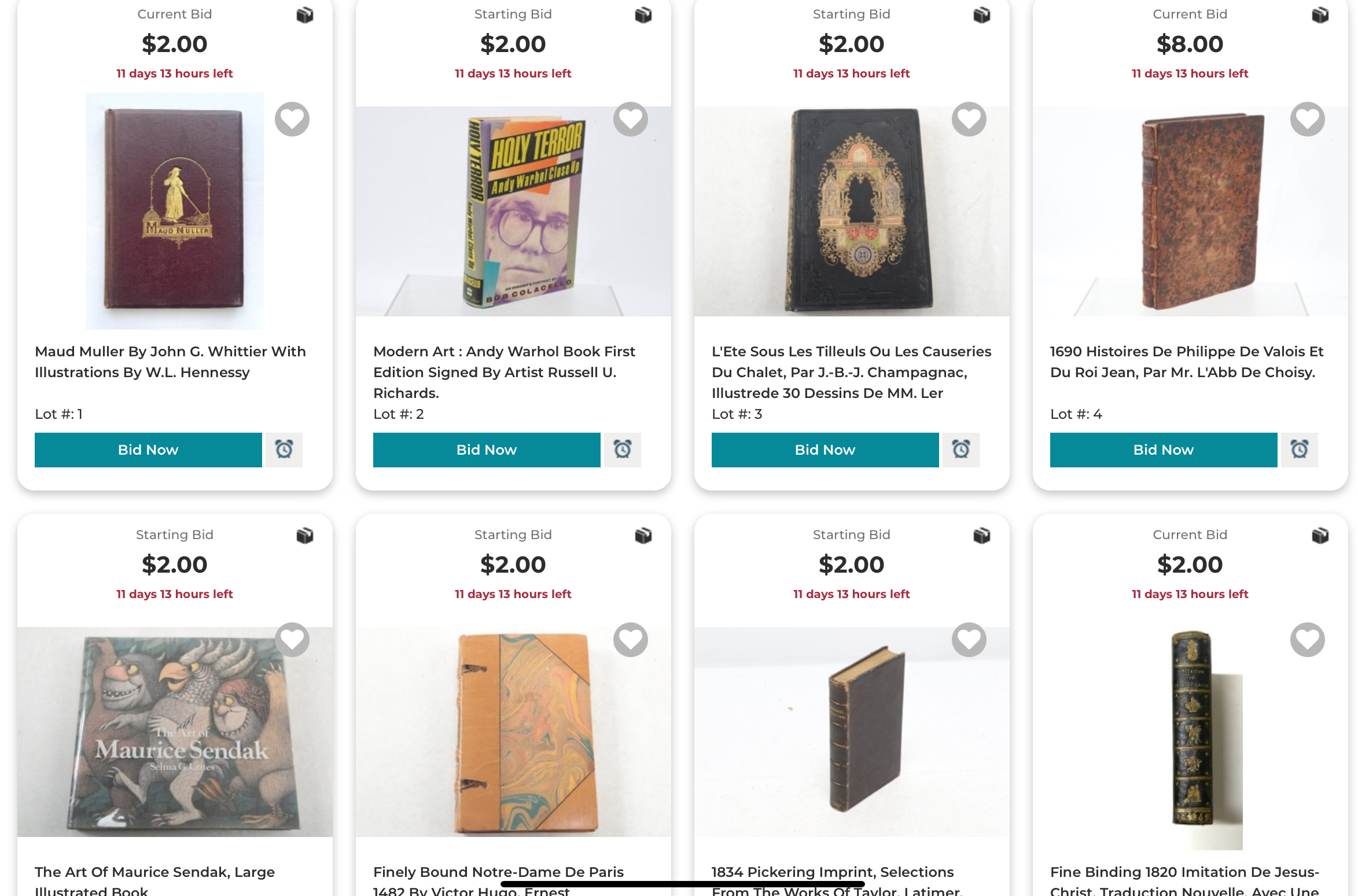Set alarm reminder for Lot 1
This screenshot has height=896, width=1358.
click(284, 449)
